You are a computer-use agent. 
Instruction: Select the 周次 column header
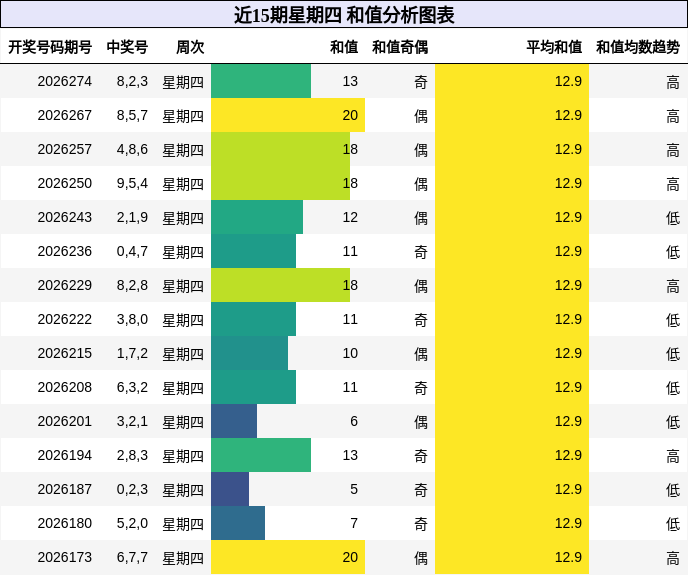(x=190, y=47)
